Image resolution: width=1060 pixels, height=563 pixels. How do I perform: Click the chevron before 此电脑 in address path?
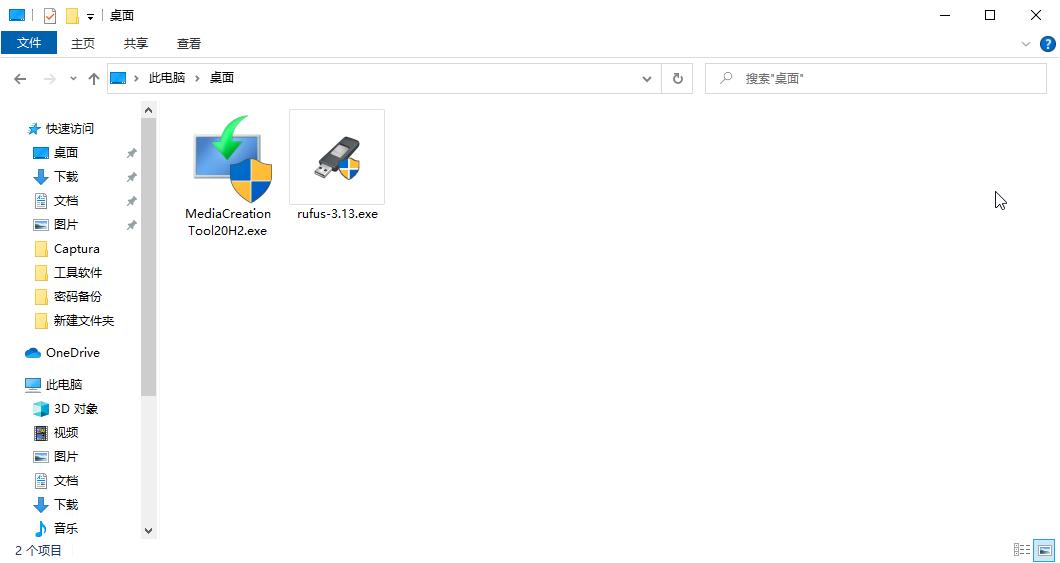pos(137,78)
